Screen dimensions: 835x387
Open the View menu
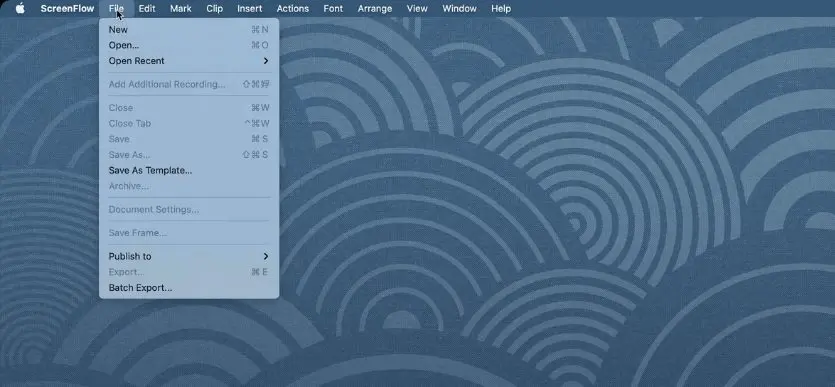pyautogui.click(x=417, y=9)
